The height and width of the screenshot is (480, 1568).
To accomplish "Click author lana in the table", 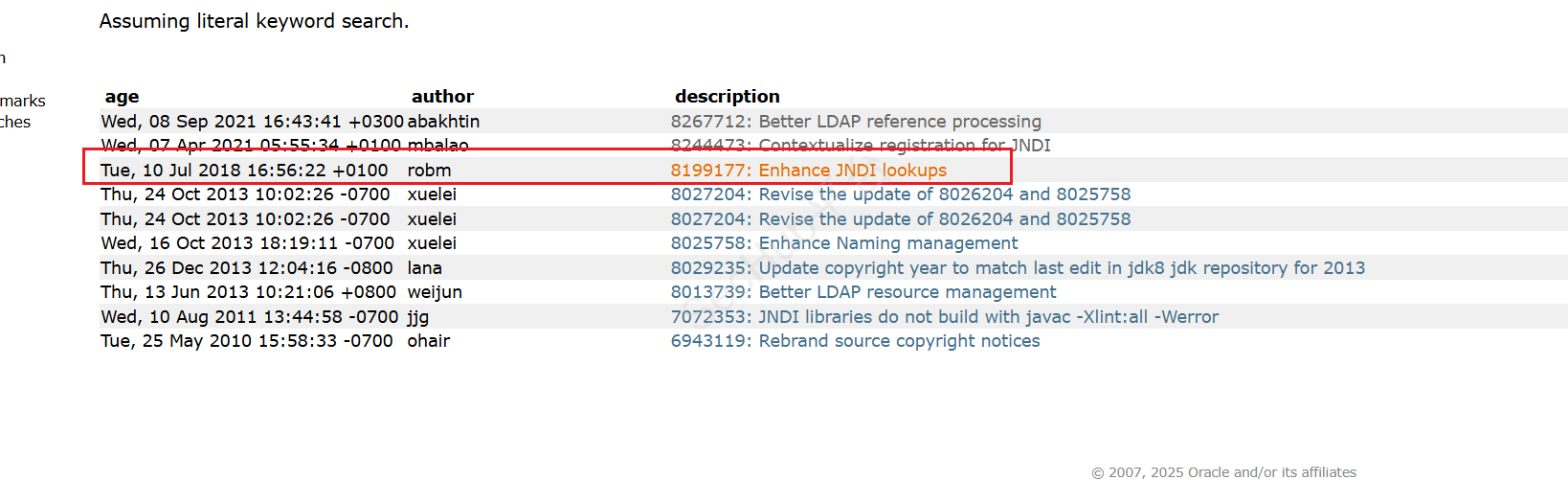I will pos(424,268).
